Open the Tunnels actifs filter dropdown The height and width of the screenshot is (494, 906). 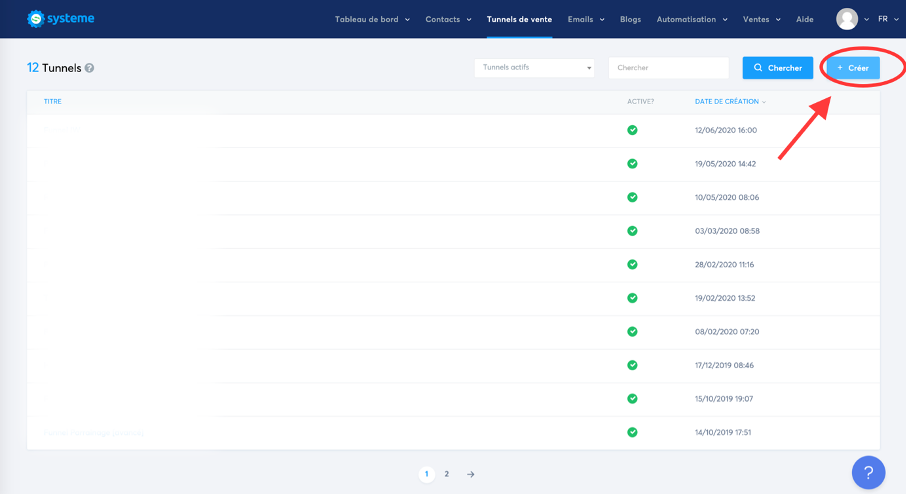(534, 68)
